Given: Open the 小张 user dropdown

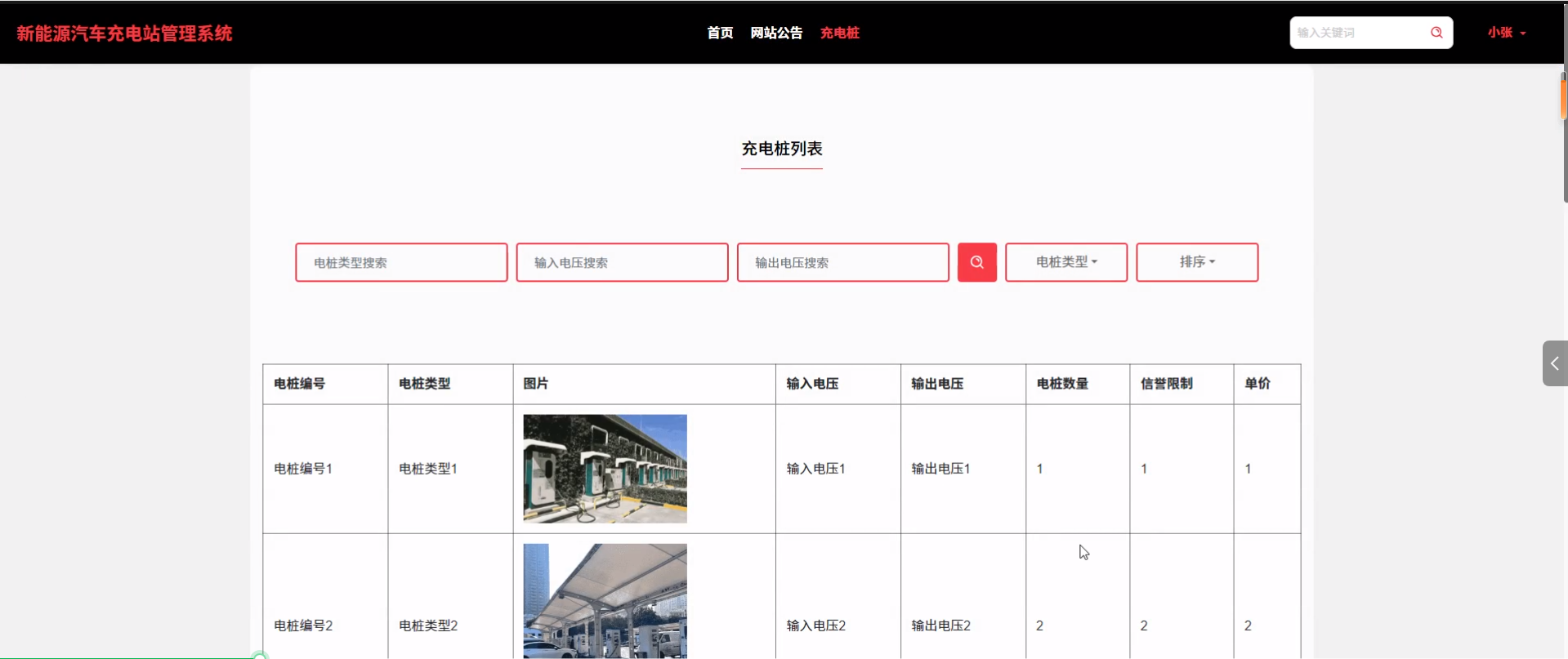Looking at the screenshot, I should (1507, 33).
